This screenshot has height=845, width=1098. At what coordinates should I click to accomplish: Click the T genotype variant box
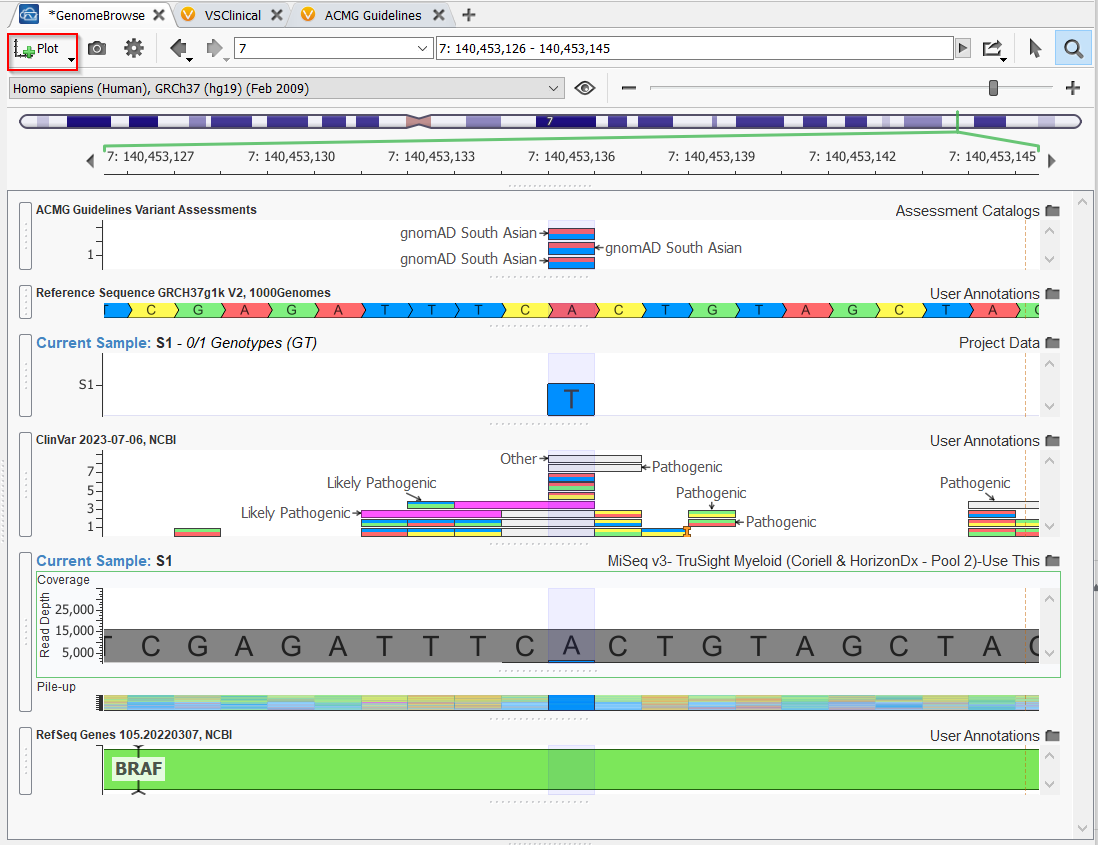click(x=571, y=399)
